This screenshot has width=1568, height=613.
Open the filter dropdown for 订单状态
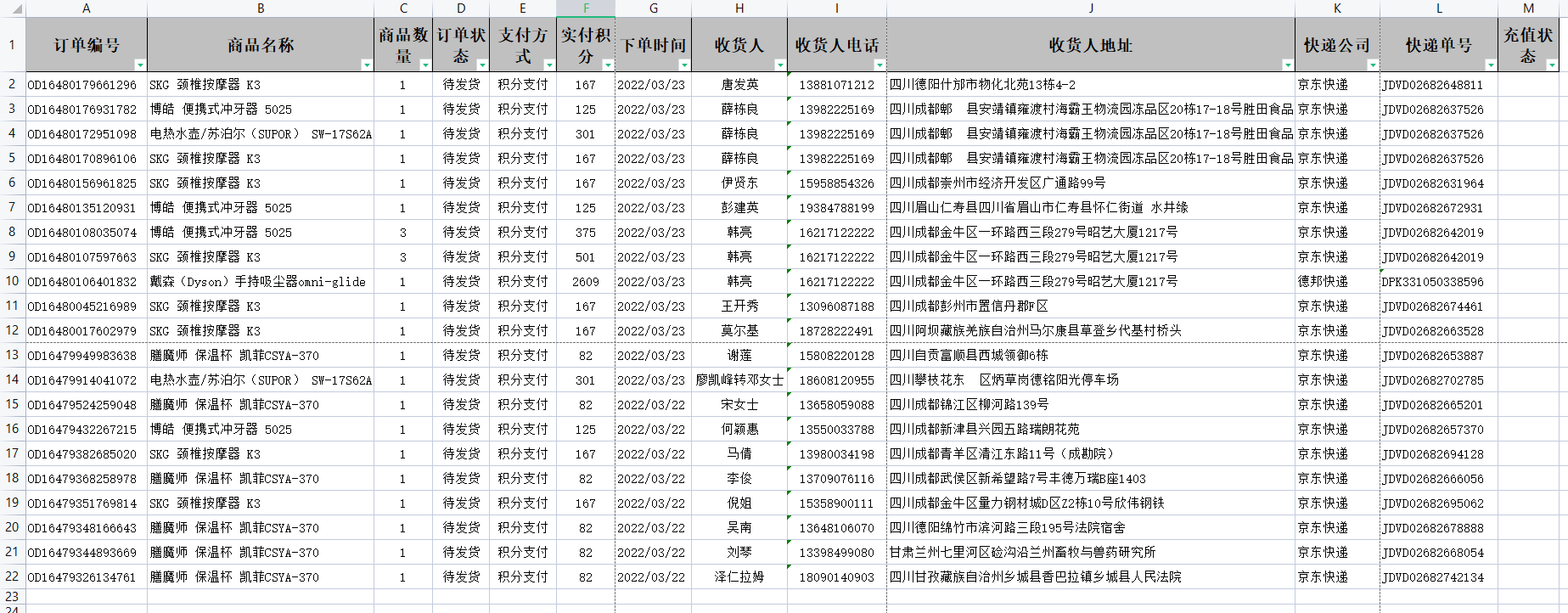[x=482, y=65]
